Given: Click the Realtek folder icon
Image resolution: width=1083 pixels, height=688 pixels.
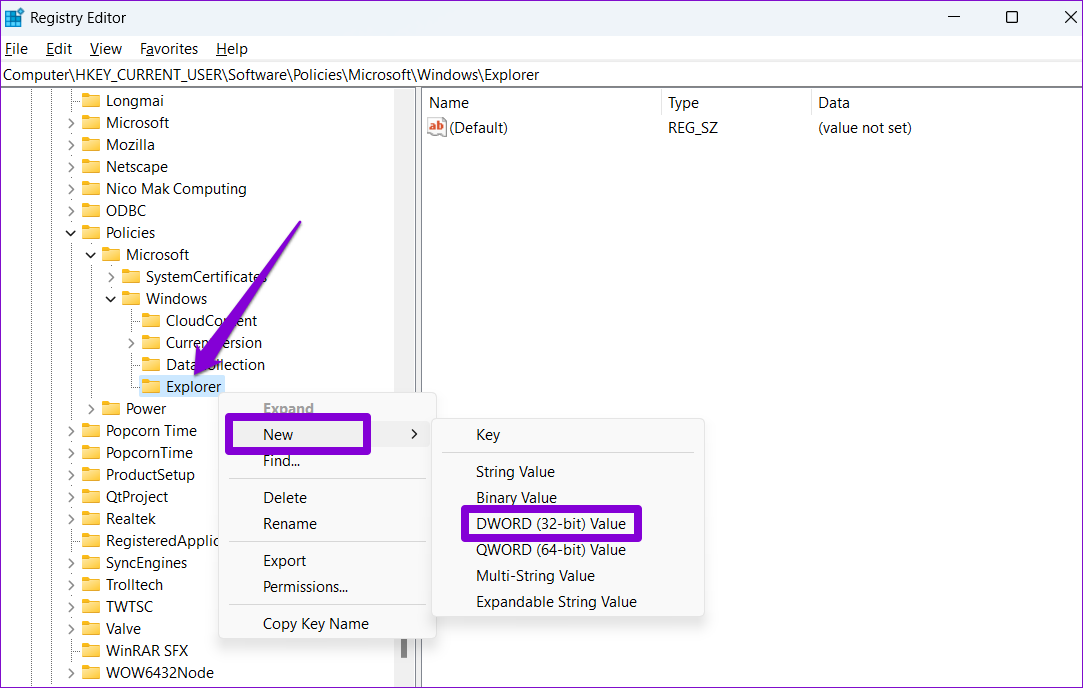Looking at the screenshot, I should tap(91, 518).
